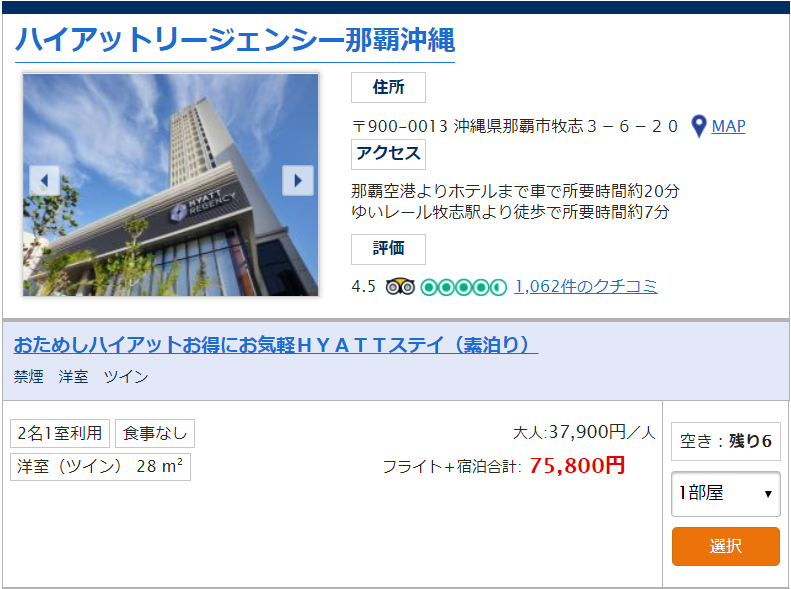Click the 空き：残り6 availability box
The width and height of the screenshot is (791, 589).
(x=725, y=441)
